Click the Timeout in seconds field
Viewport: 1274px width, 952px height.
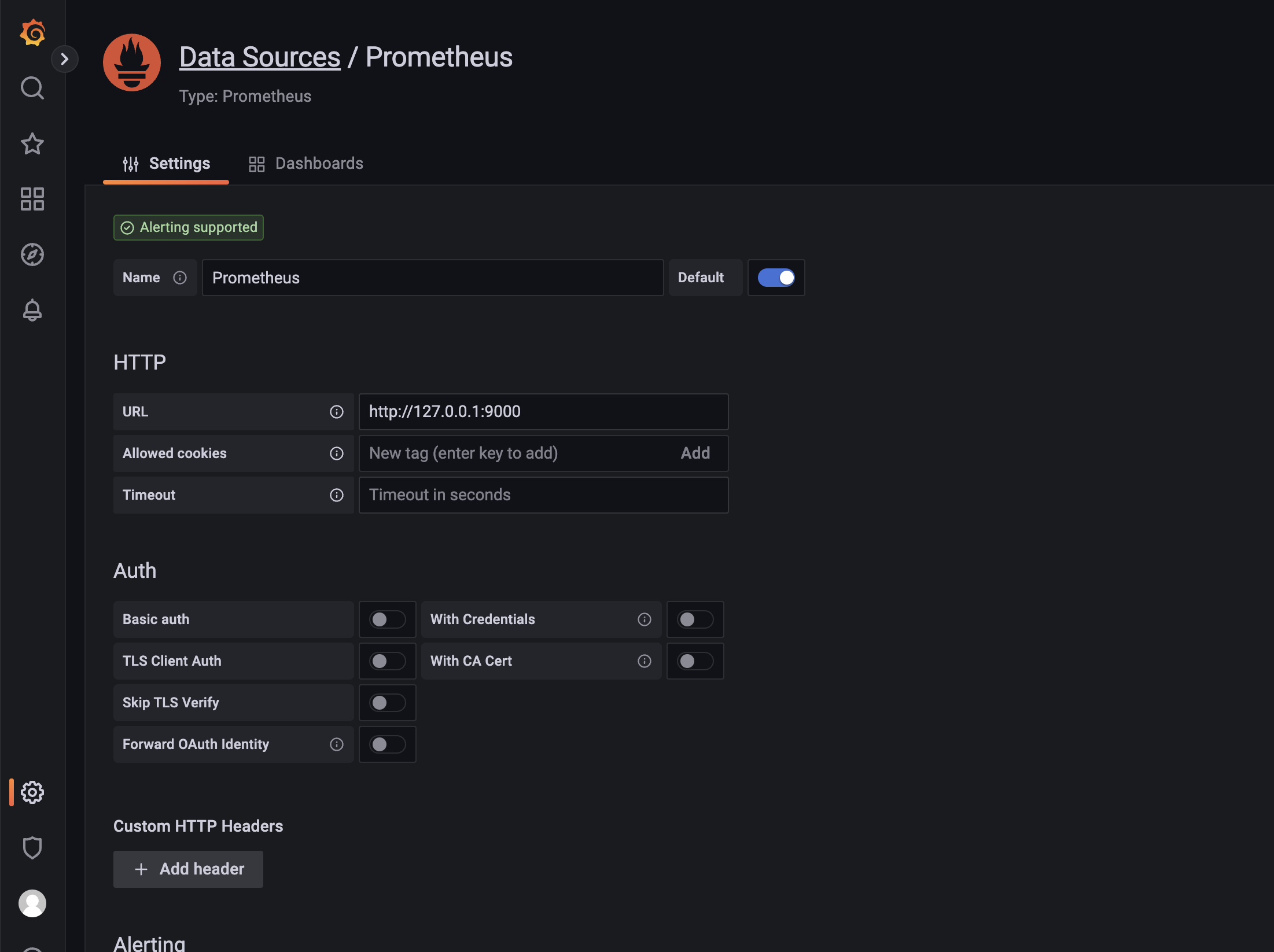tap(543, 495)
